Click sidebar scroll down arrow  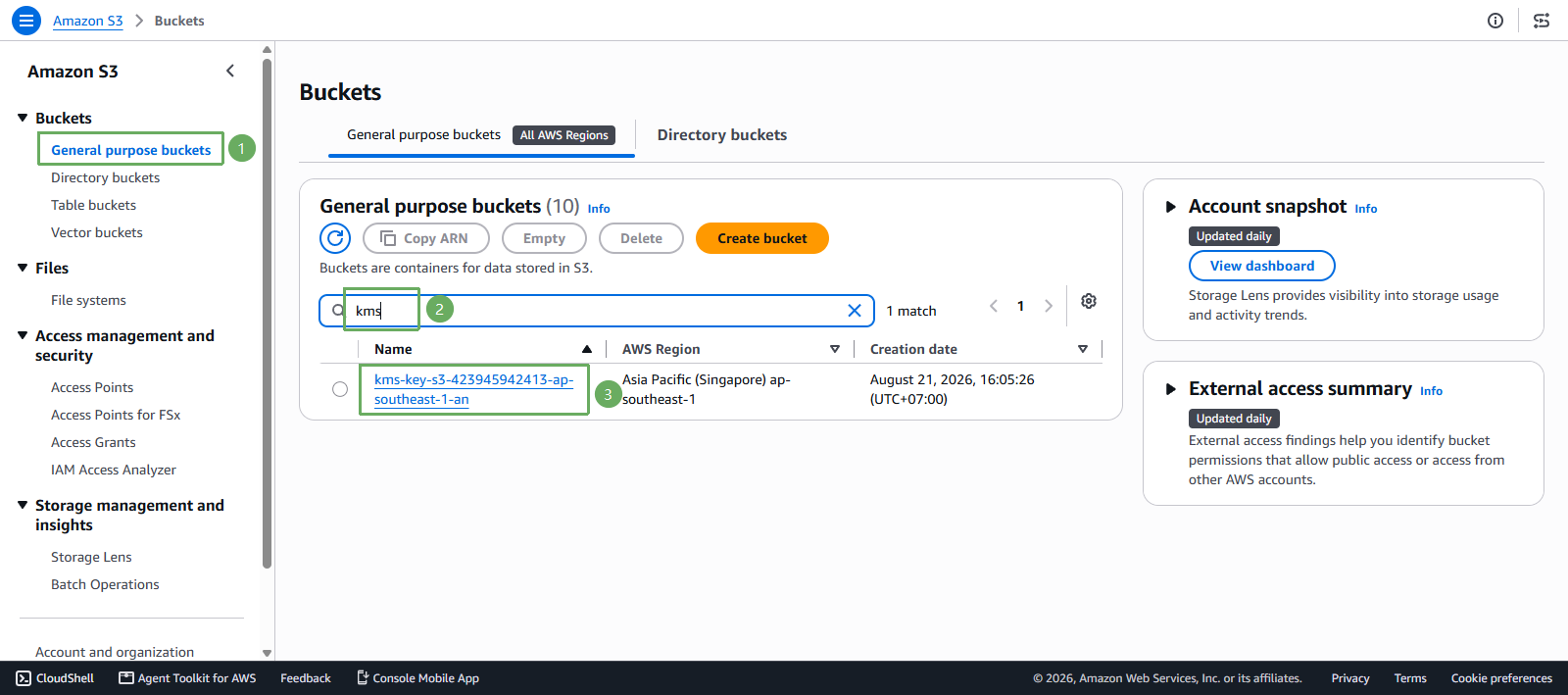coord(267,653)
